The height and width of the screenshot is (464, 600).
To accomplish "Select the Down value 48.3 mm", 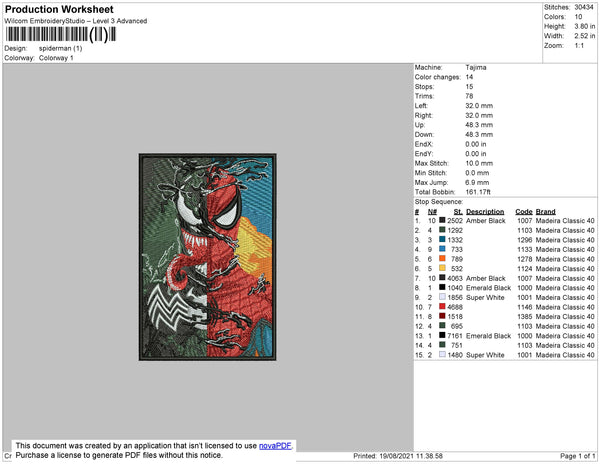I will click(x=479, y=135).
